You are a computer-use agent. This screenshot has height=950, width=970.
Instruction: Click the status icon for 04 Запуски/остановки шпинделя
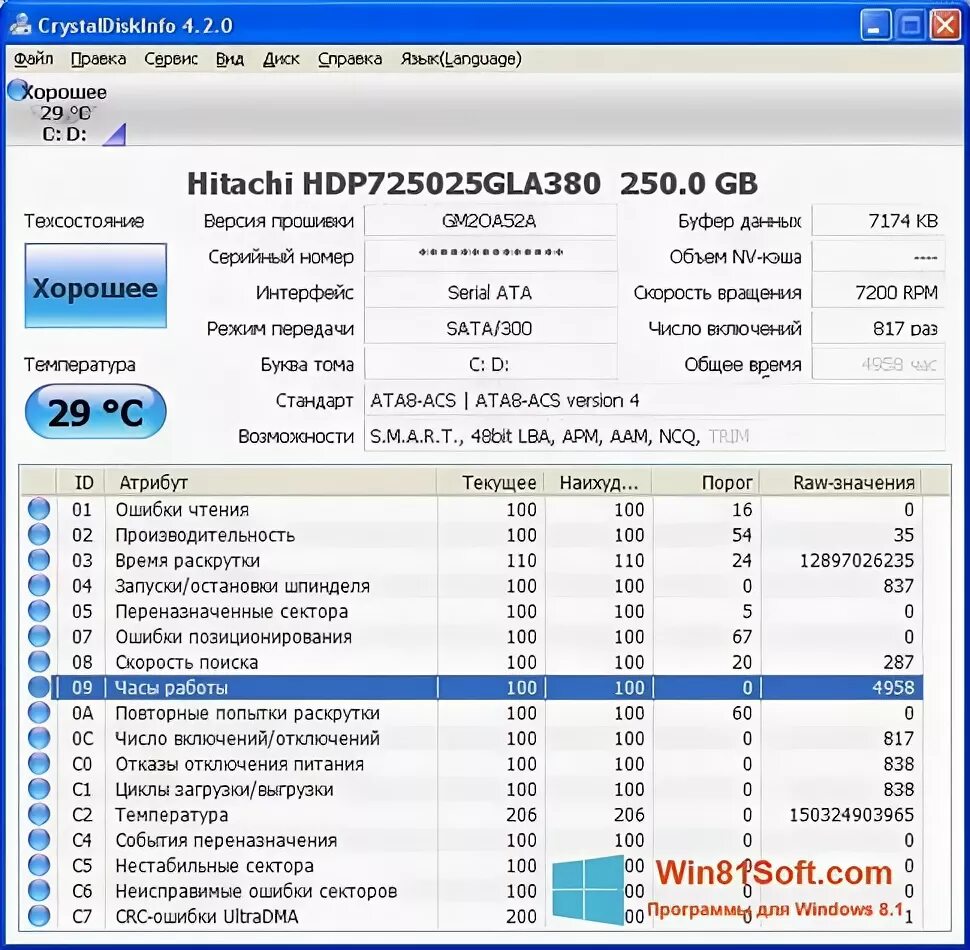coord(38,585)
